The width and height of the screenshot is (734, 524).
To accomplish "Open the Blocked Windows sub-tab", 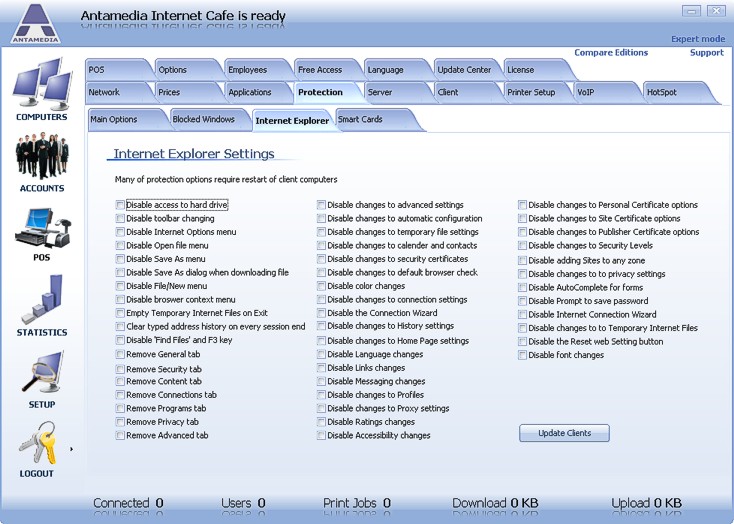I will 209,119.
